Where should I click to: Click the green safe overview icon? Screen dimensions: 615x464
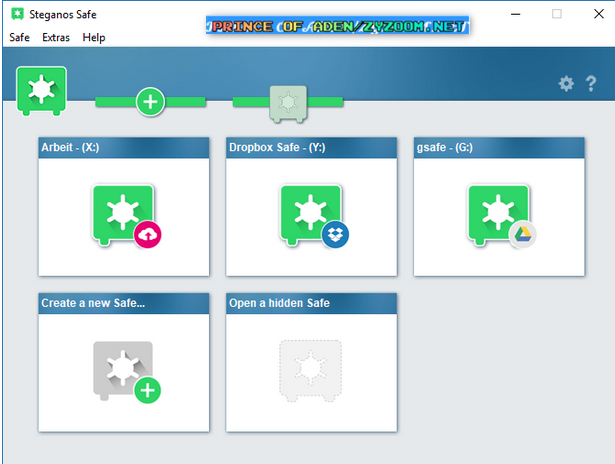point(41,91)
